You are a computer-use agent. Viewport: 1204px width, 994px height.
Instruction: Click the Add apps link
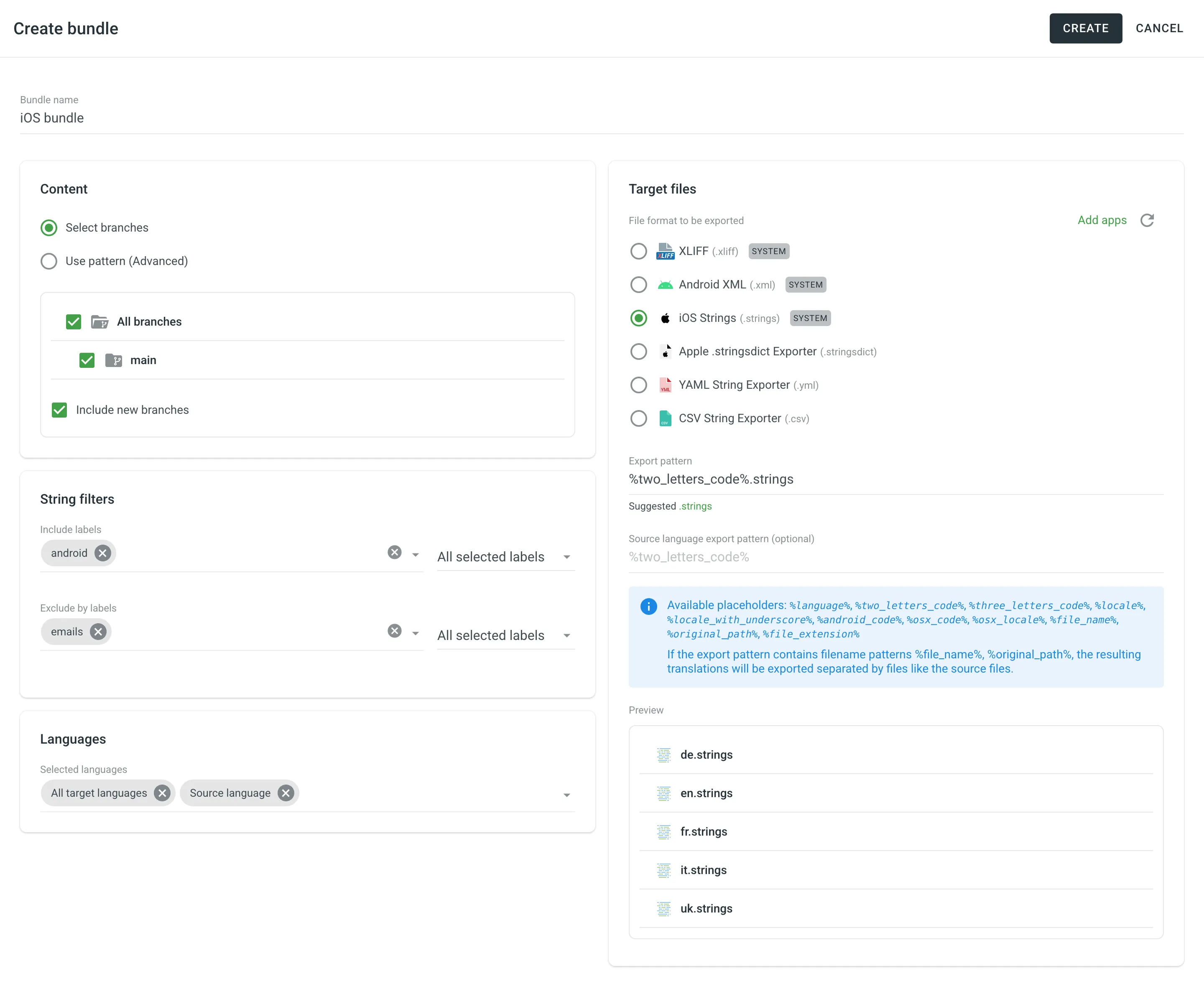[1102, 220]
